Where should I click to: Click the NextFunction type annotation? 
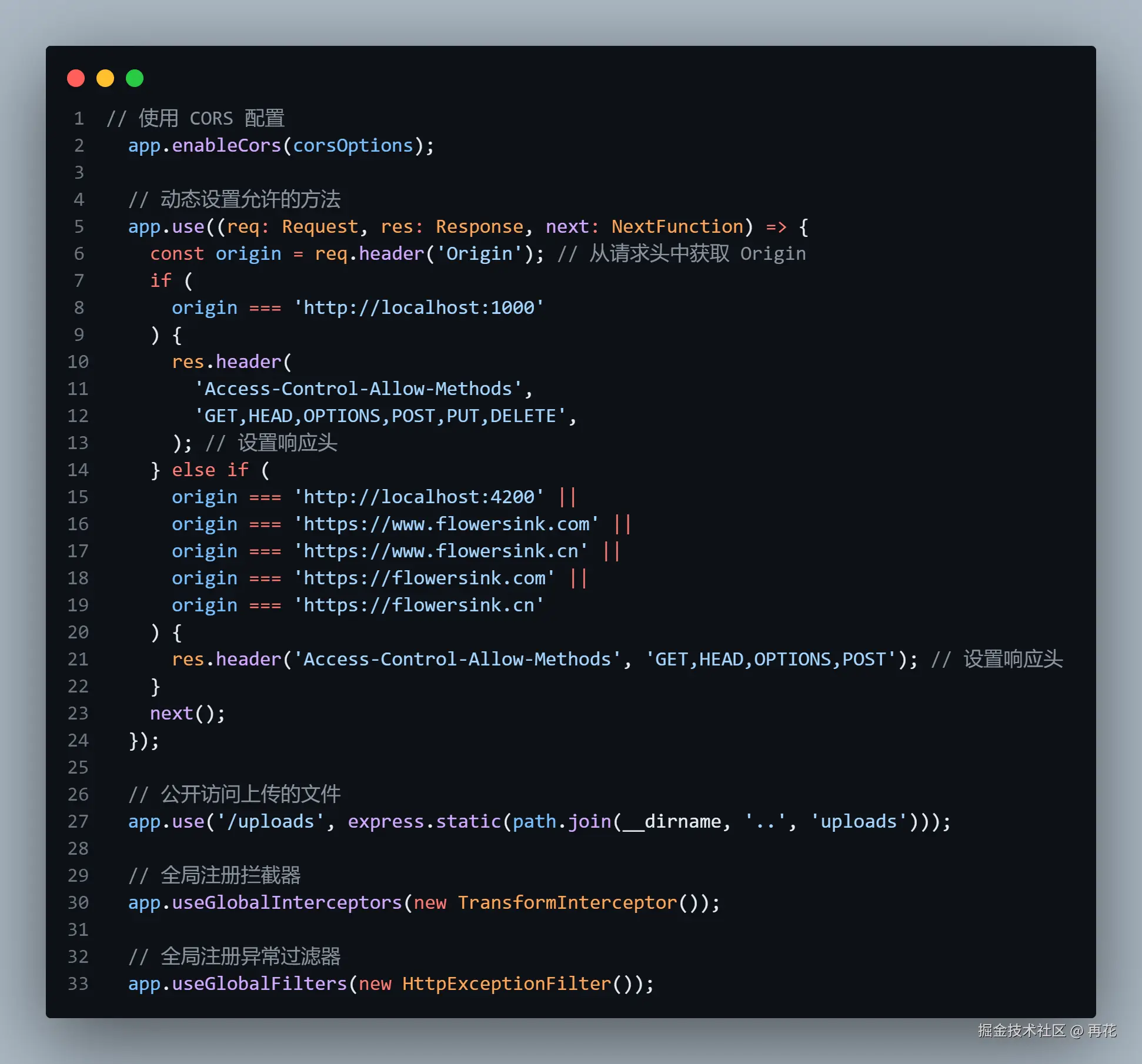point(677,226)
